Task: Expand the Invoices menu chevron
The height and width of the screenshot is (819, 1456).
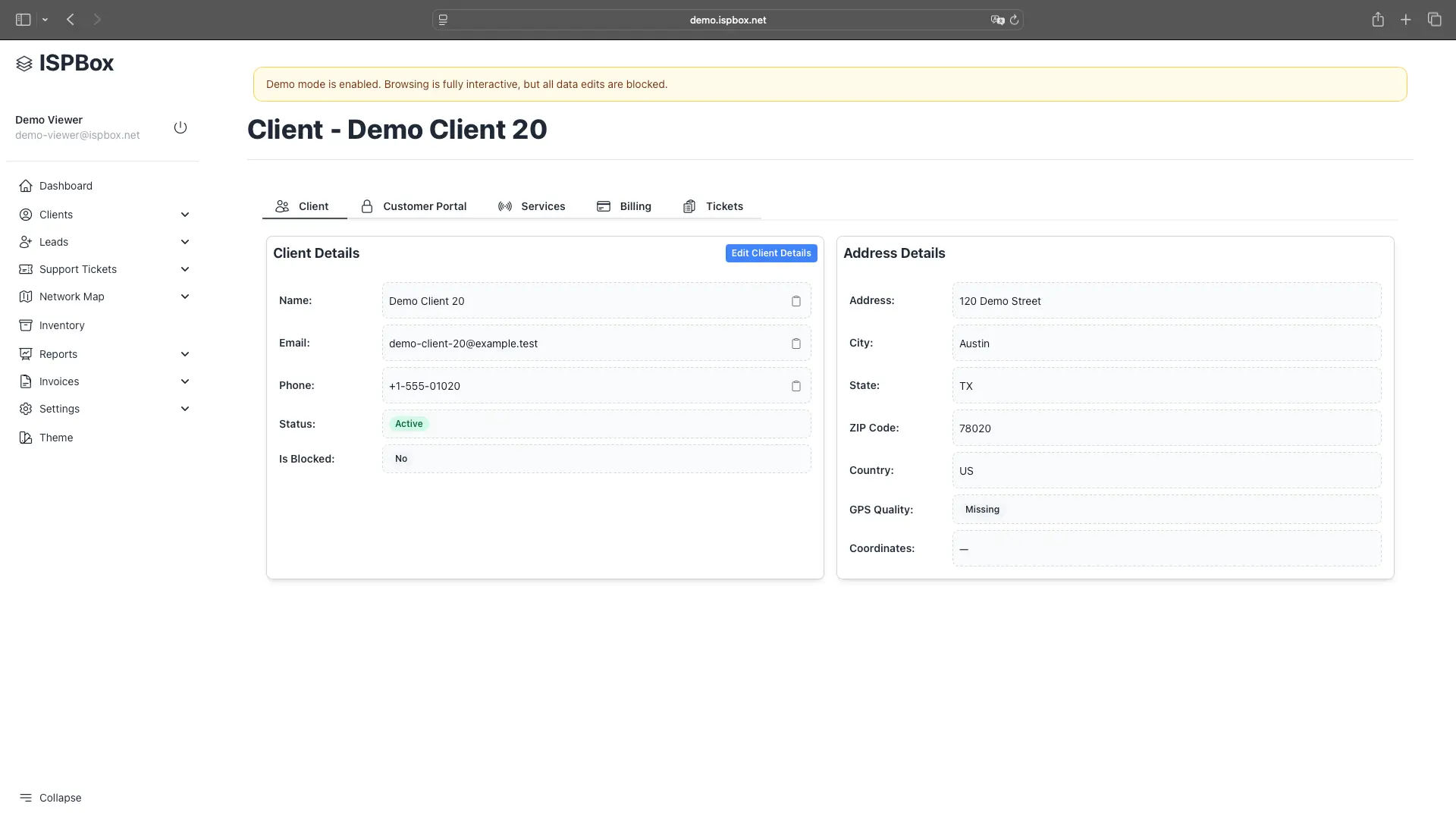Action: pyautogui.click(x=185, y=381)
